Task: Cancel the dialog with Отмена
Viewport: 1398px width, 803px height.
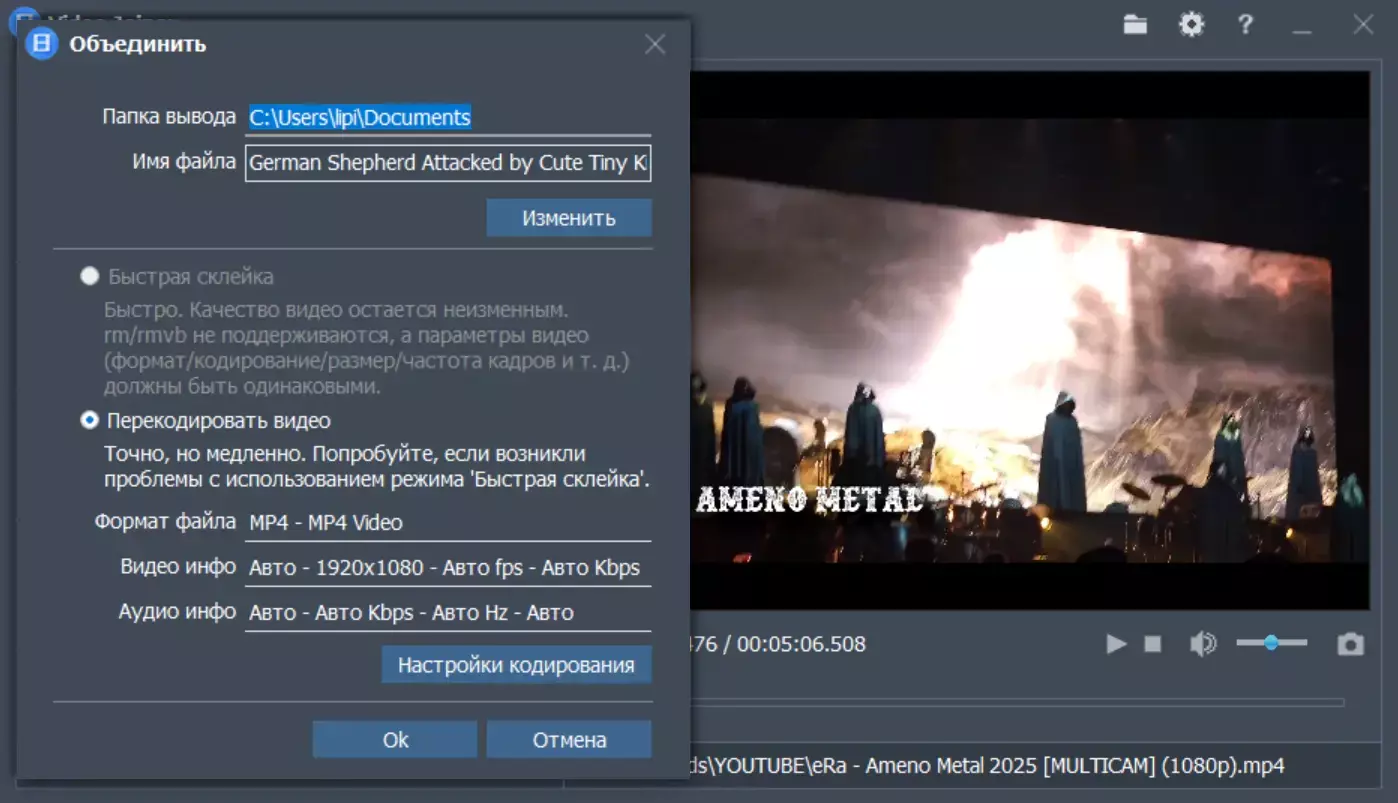Action: click(x=569, y=740)
